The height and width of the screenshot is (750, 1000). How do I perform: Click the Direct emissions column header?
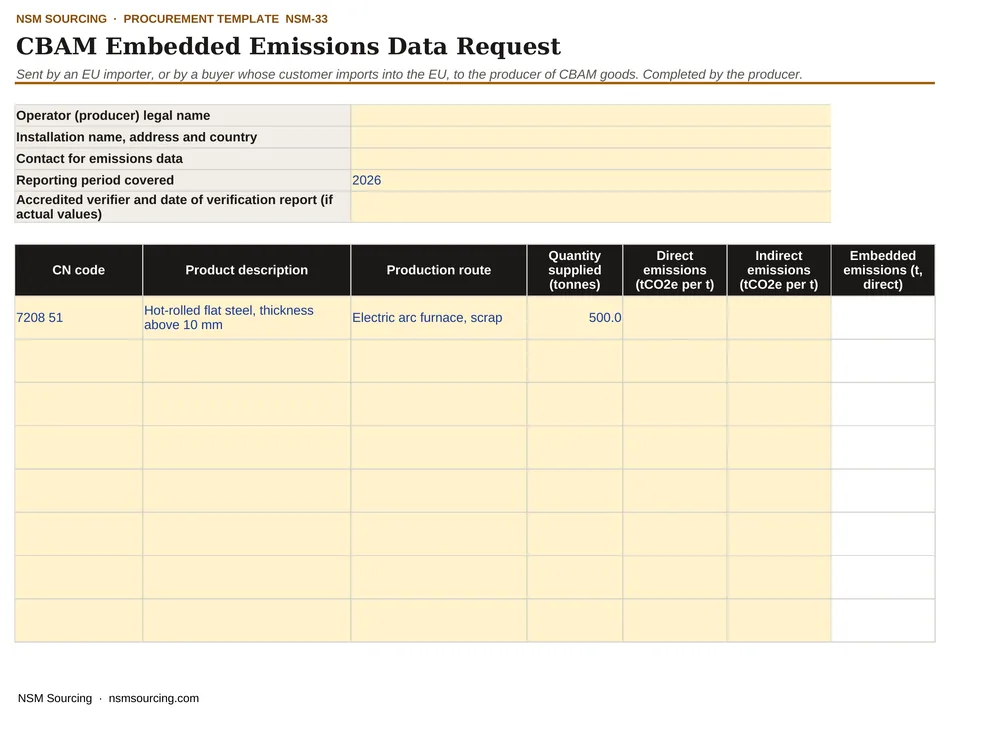coord(675,270)
